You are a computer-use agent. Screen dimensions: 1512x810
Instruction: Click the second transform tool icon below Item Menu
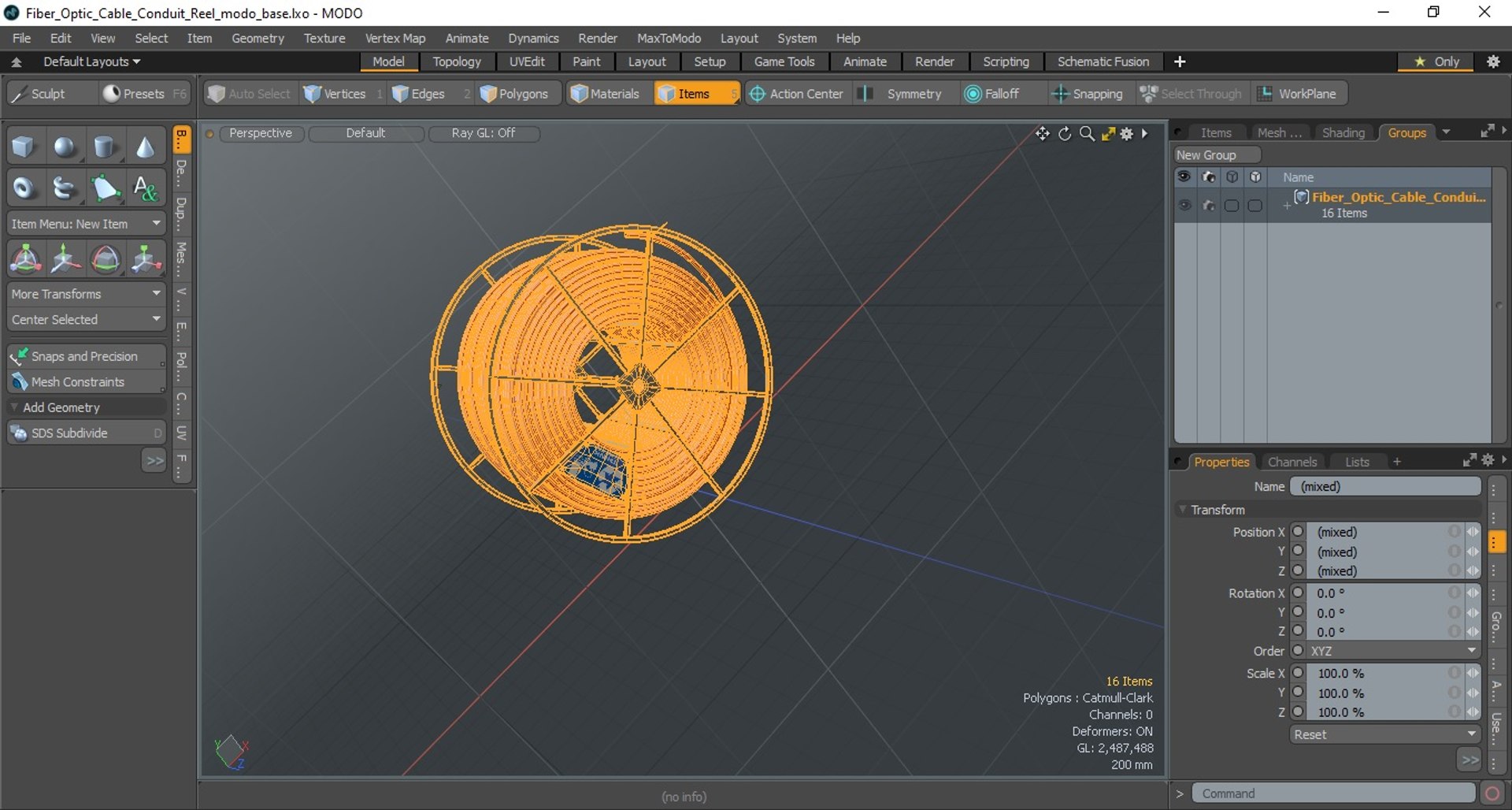click(x=65, y=258)
